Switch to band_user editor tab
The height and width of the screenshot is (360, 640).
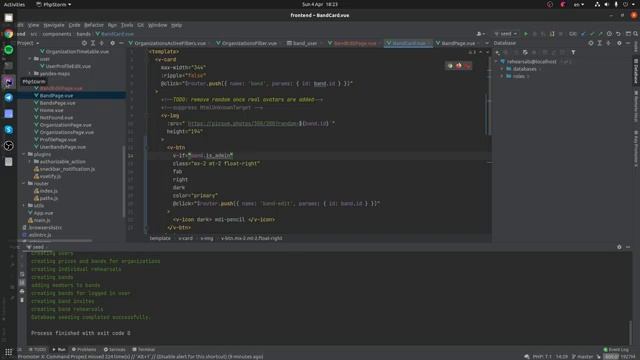[304, 43]
